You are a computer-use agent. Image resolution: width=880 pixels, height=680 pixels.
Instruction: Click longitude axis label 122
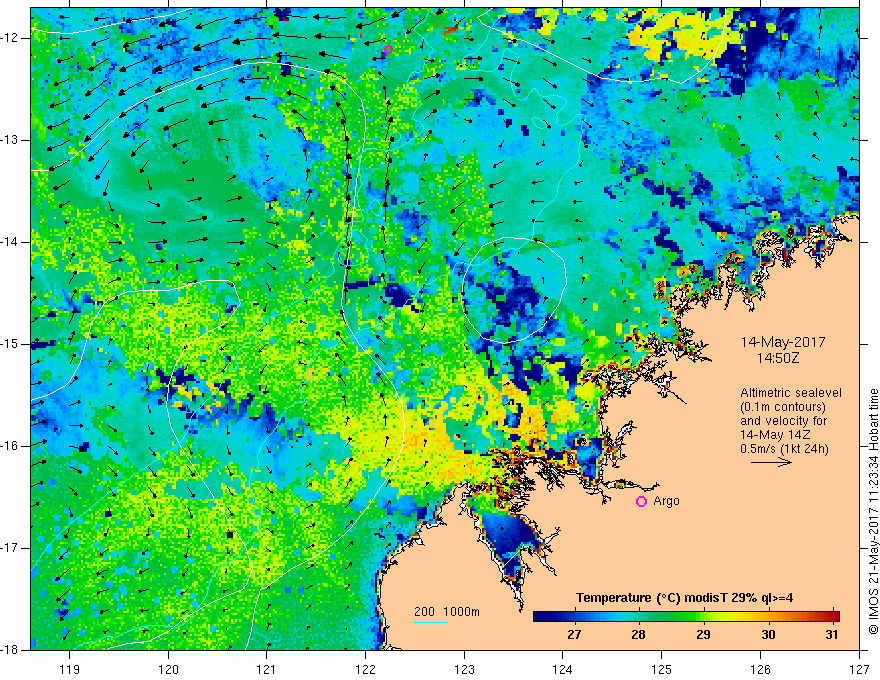pos(365,669)
